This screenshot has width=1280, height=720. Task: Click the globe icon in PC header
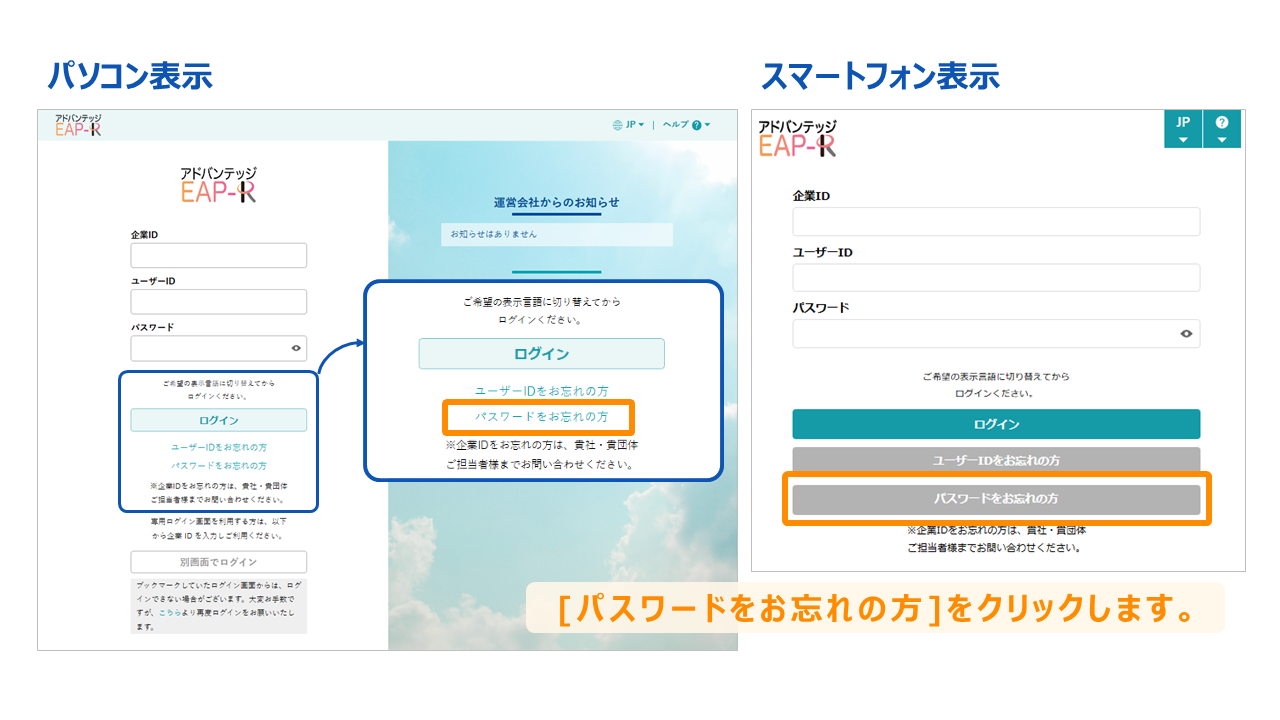pyautogui.click(x=618, y=125)
